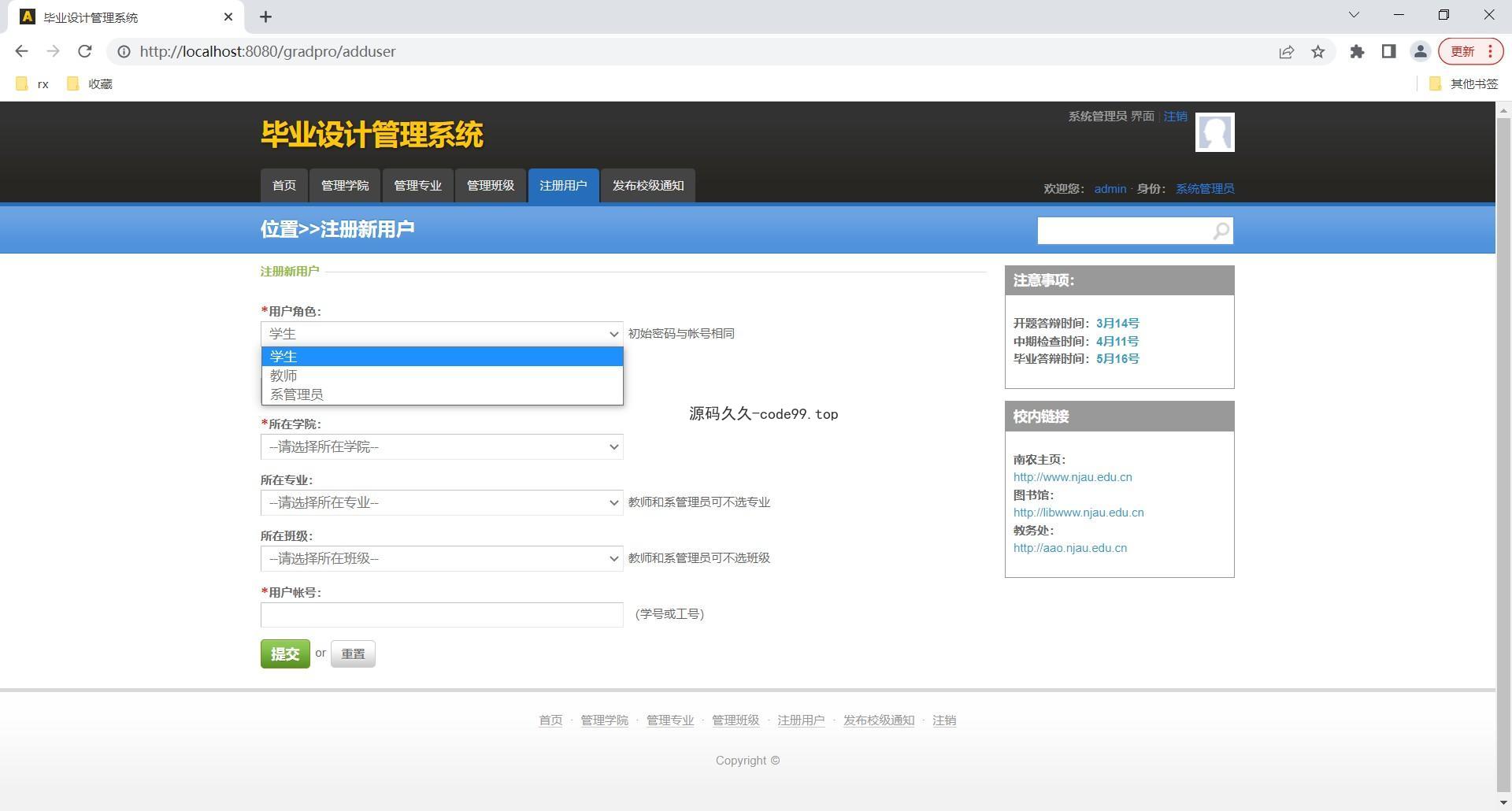Click footer link 管理学院

pyautogui.click(x=604, y=720)
